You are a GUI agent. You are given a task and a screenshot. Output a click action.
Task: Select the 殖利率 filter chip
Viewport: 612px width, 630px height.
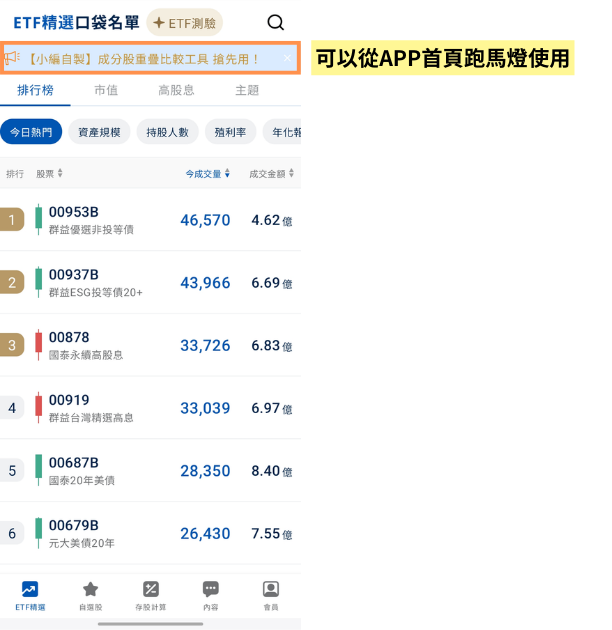230,132
